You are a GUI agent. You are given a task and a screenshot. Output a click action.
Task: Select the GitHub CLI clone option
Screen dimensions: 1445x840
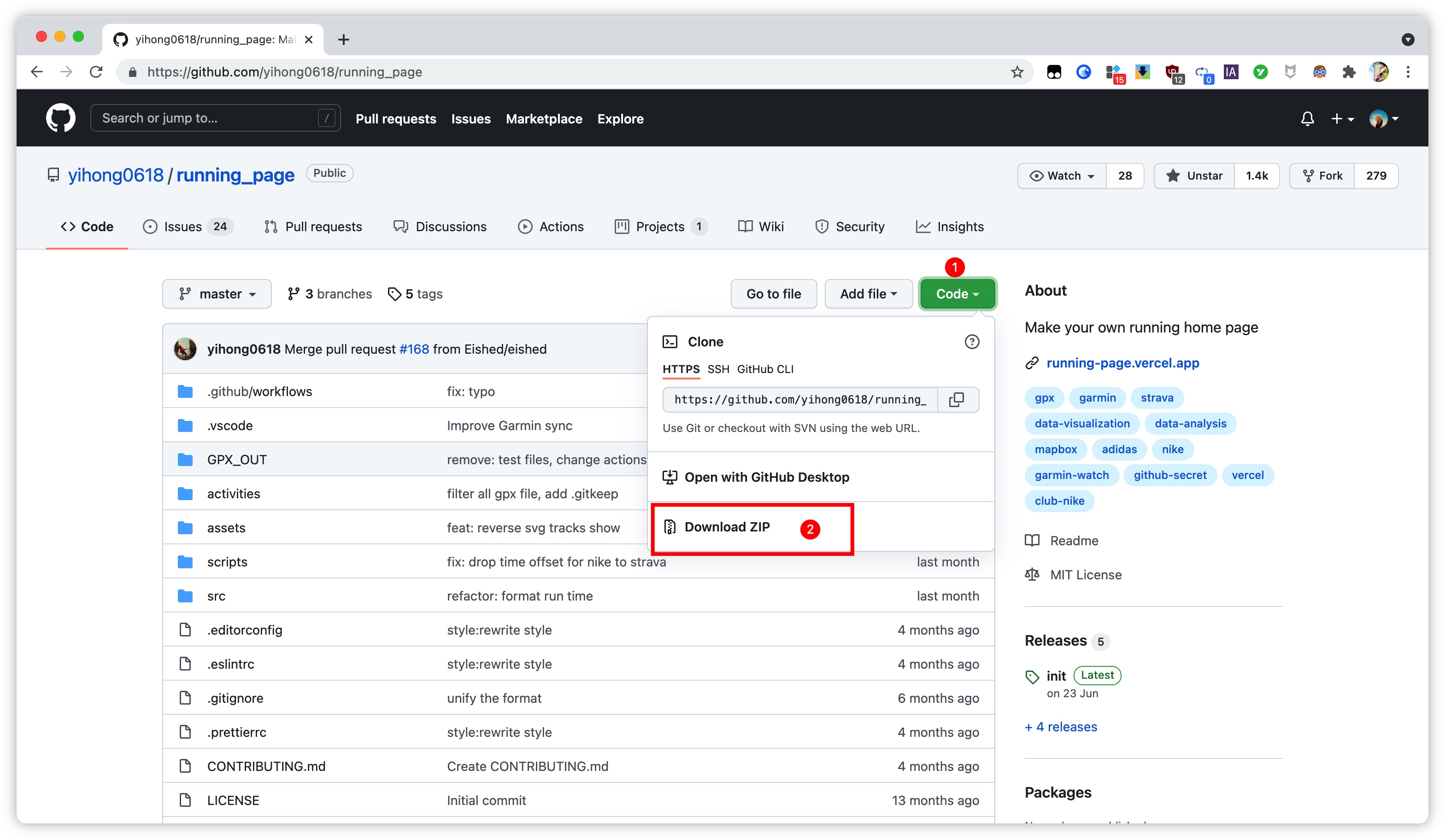tap(765, 369)
